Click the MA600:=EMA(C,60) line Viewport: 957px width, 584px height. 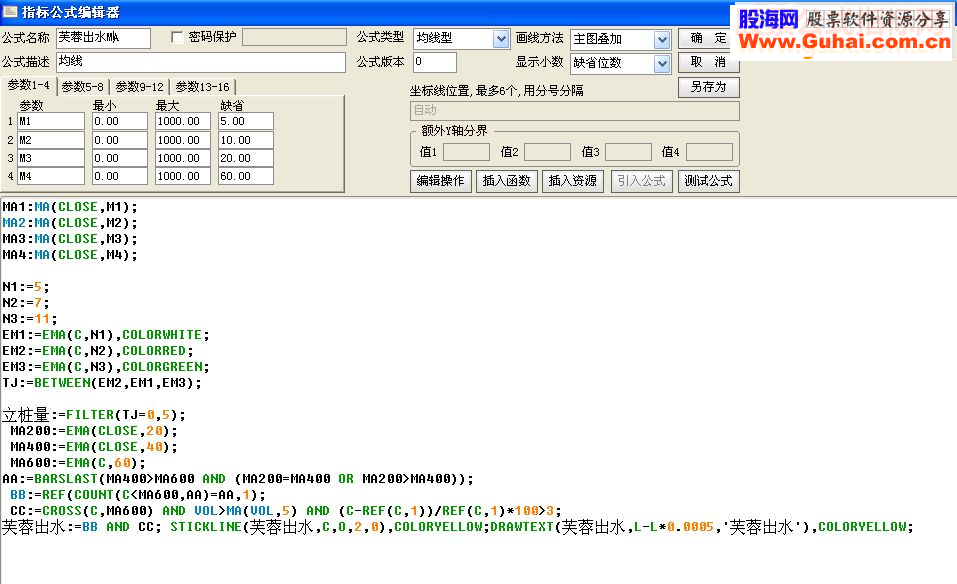78,463
